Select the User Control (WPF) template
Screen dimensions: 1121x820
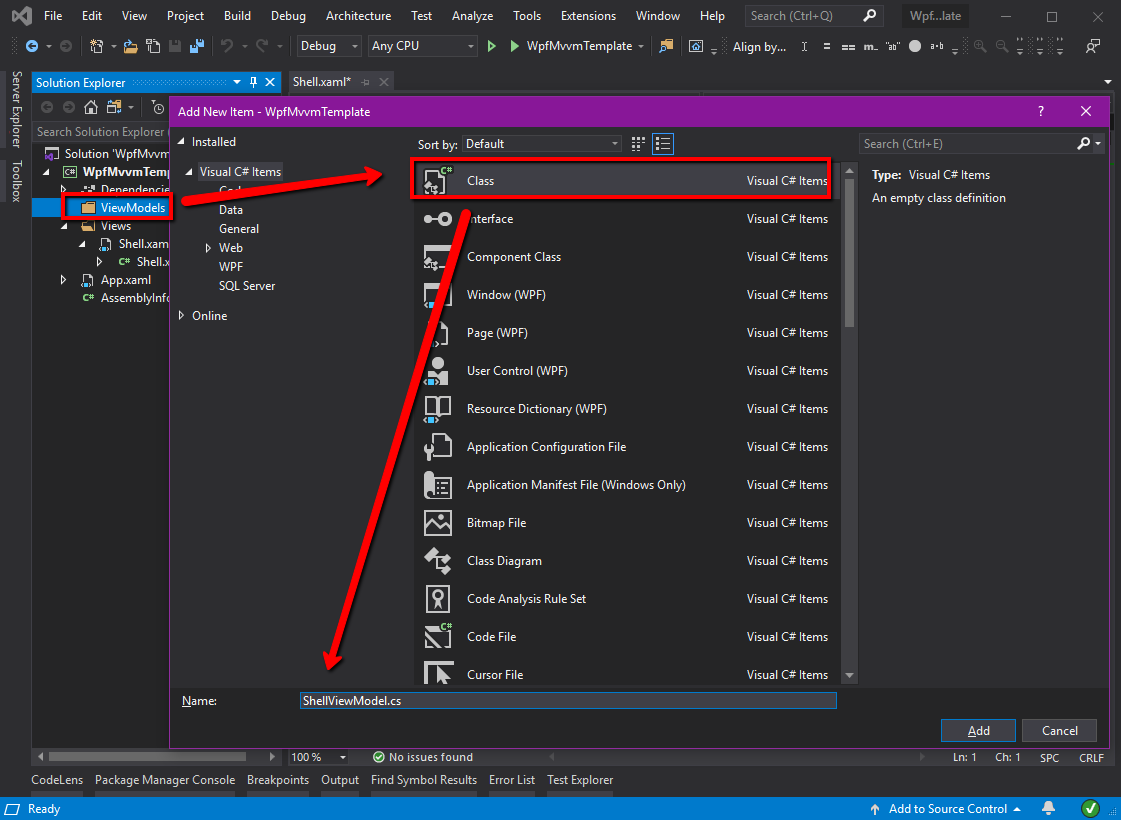626,370
